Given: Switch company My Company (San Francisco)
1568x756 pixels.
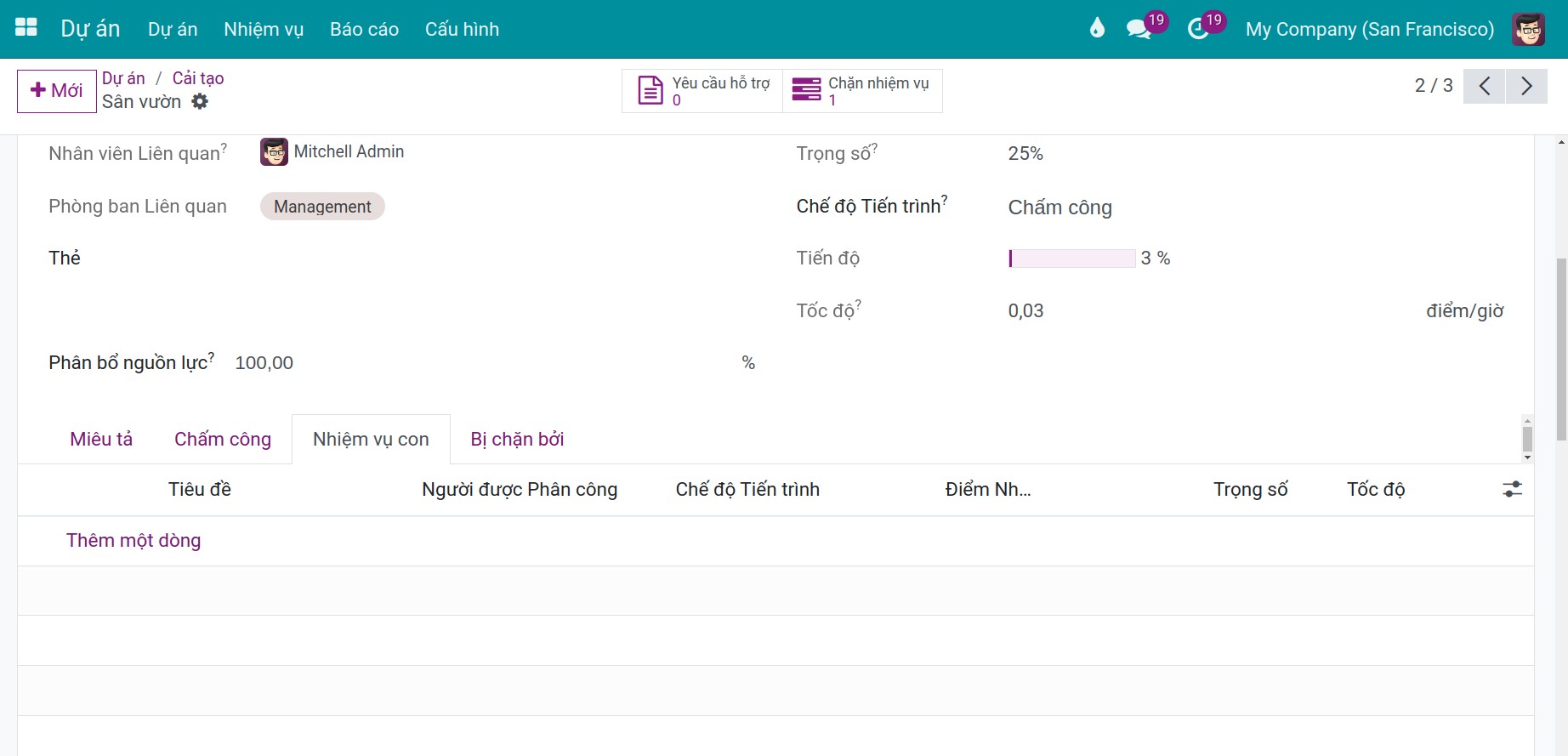Looking at the screenshot, I should (1369, 29).
